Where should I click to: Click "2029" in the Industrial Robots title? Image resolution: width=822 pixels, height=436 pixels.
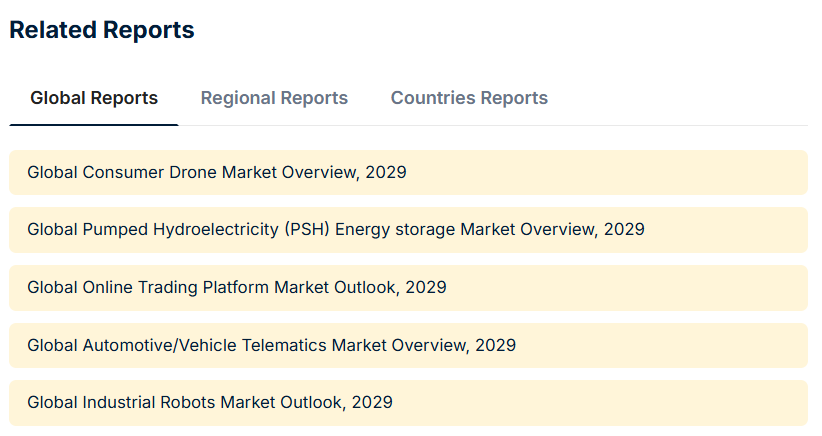click(x=372, y=403)
